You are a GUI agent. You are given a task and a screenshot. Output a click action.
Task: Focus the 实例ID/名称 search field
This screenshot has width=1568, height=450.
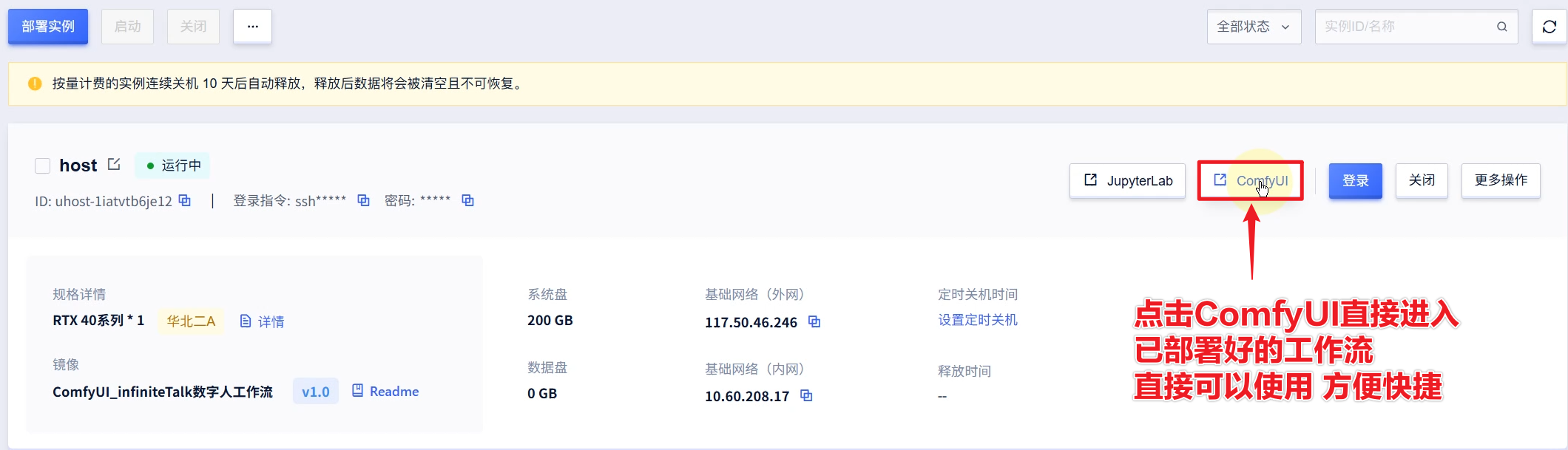click(1405, 27)
